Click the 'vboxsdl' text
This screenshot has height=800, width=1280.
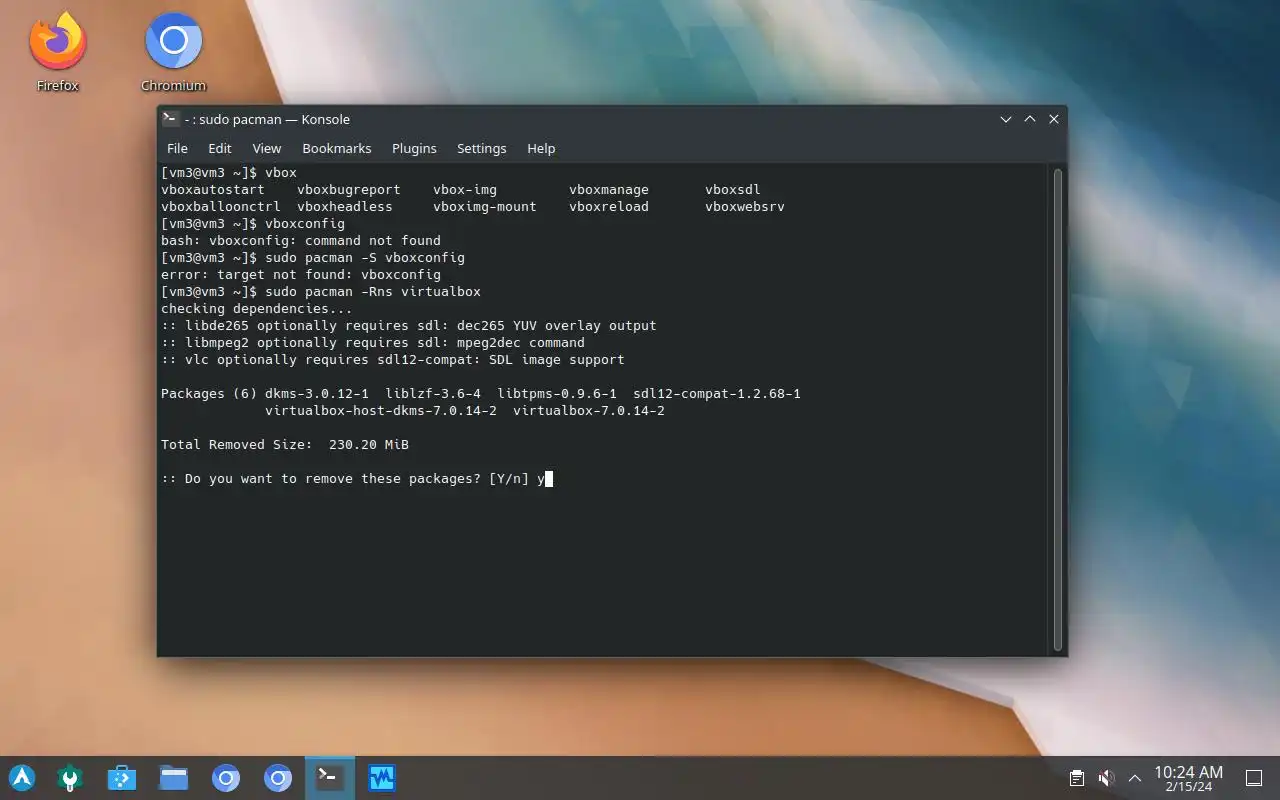[733, 190]
